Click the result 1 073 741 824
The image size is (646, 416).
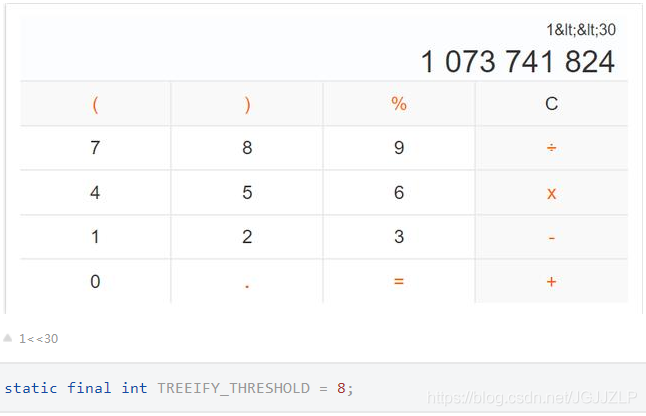pyautogui.click(x=518, y=62)
